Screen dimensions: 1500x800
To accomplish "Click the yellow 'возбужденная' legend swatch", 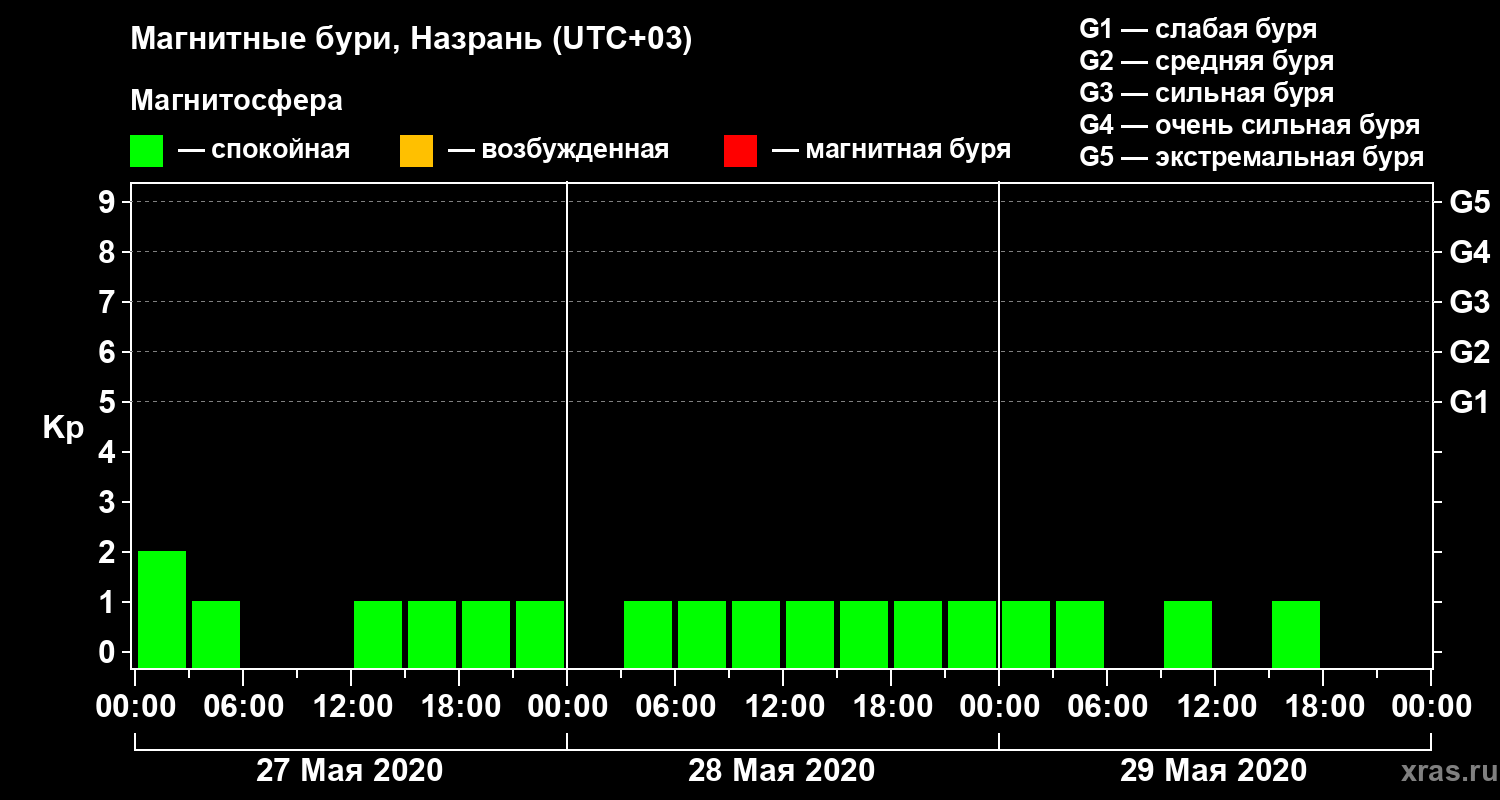I will coord(416,151).
